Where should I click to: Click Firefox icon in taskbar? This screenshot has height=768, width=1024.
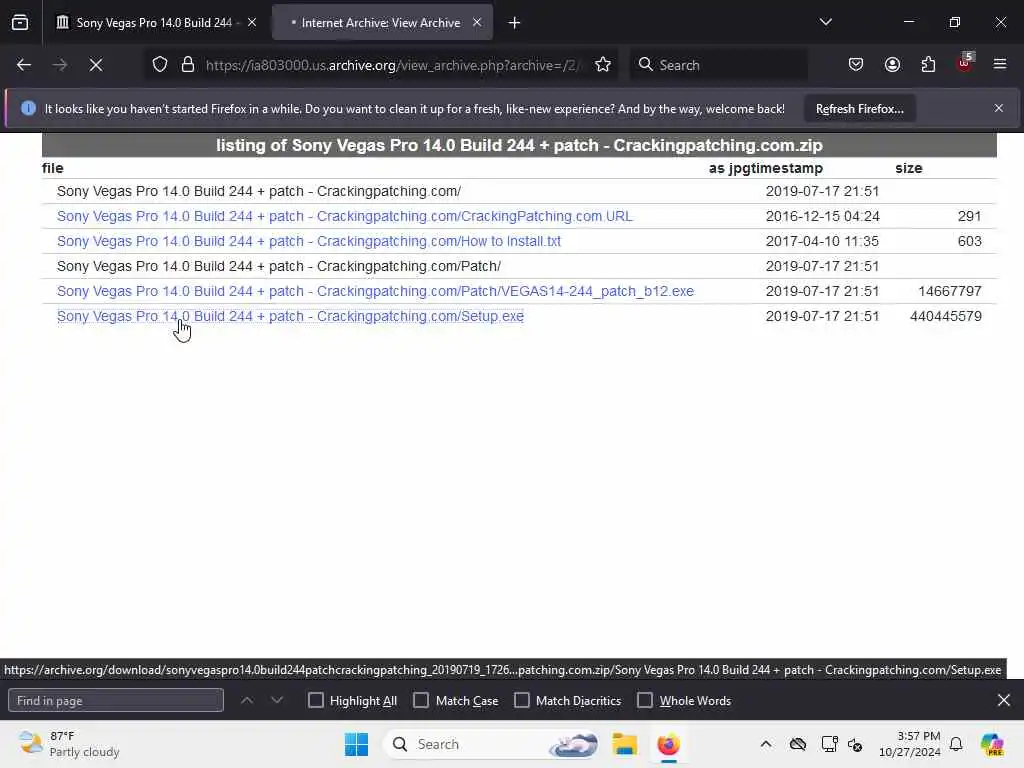coord(668,744)
